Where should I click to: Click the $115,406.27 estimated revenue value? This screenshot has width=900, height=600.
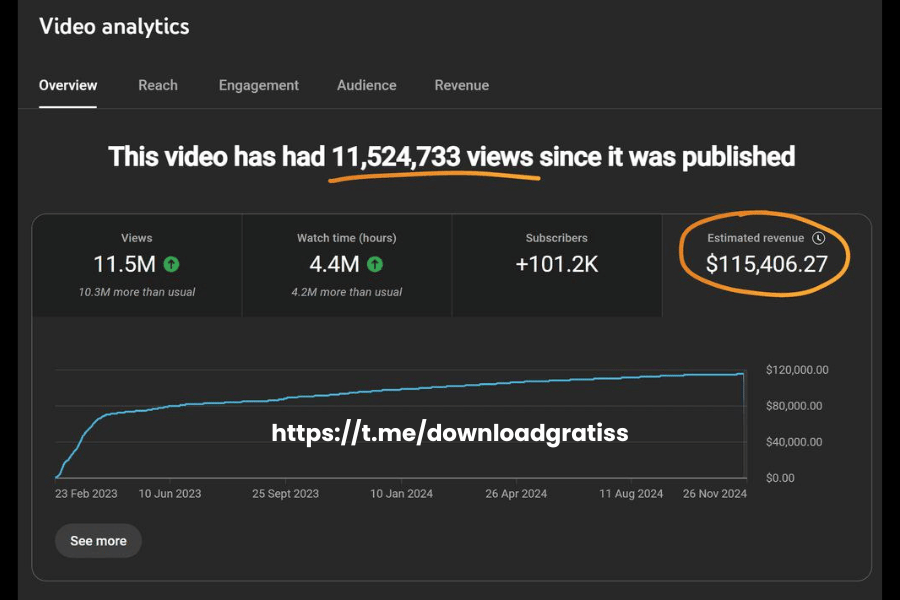(766, 264)
